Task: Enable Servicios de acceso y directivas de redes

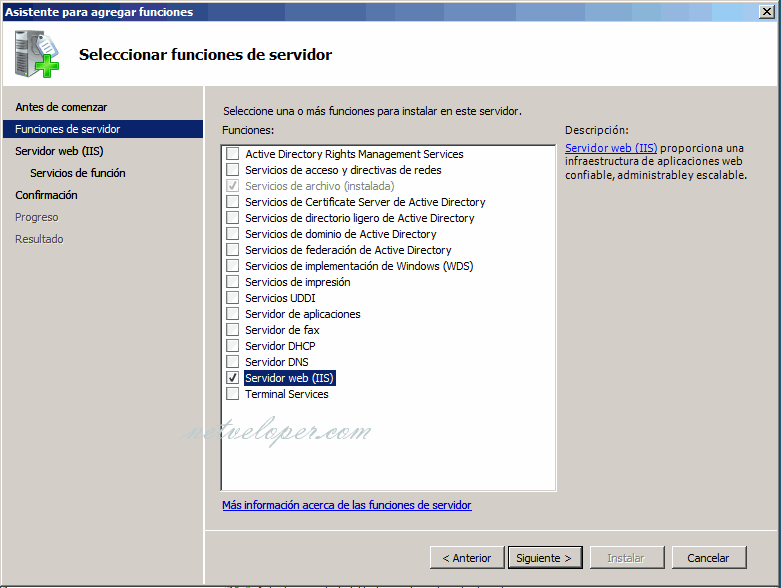Action: [x=233, y=169]
